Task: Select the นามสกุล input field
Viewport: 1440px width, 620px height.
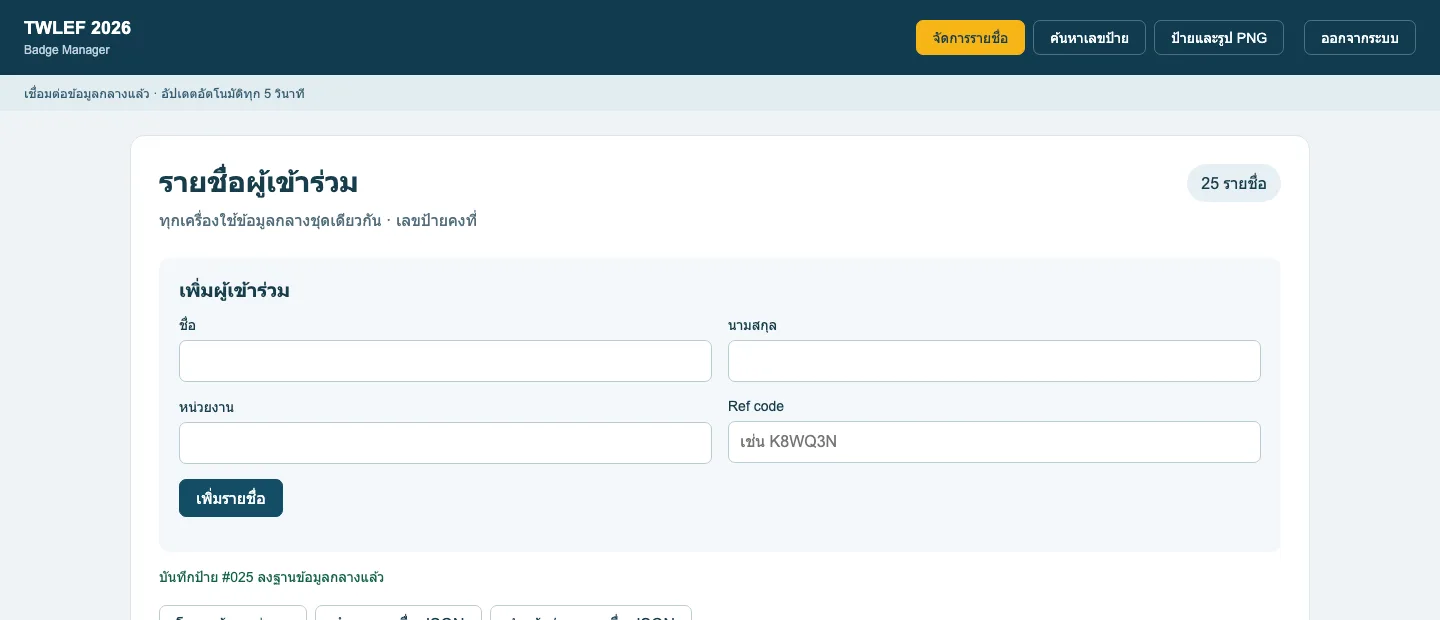Action: pyautogui.click(x=994, y=361)
